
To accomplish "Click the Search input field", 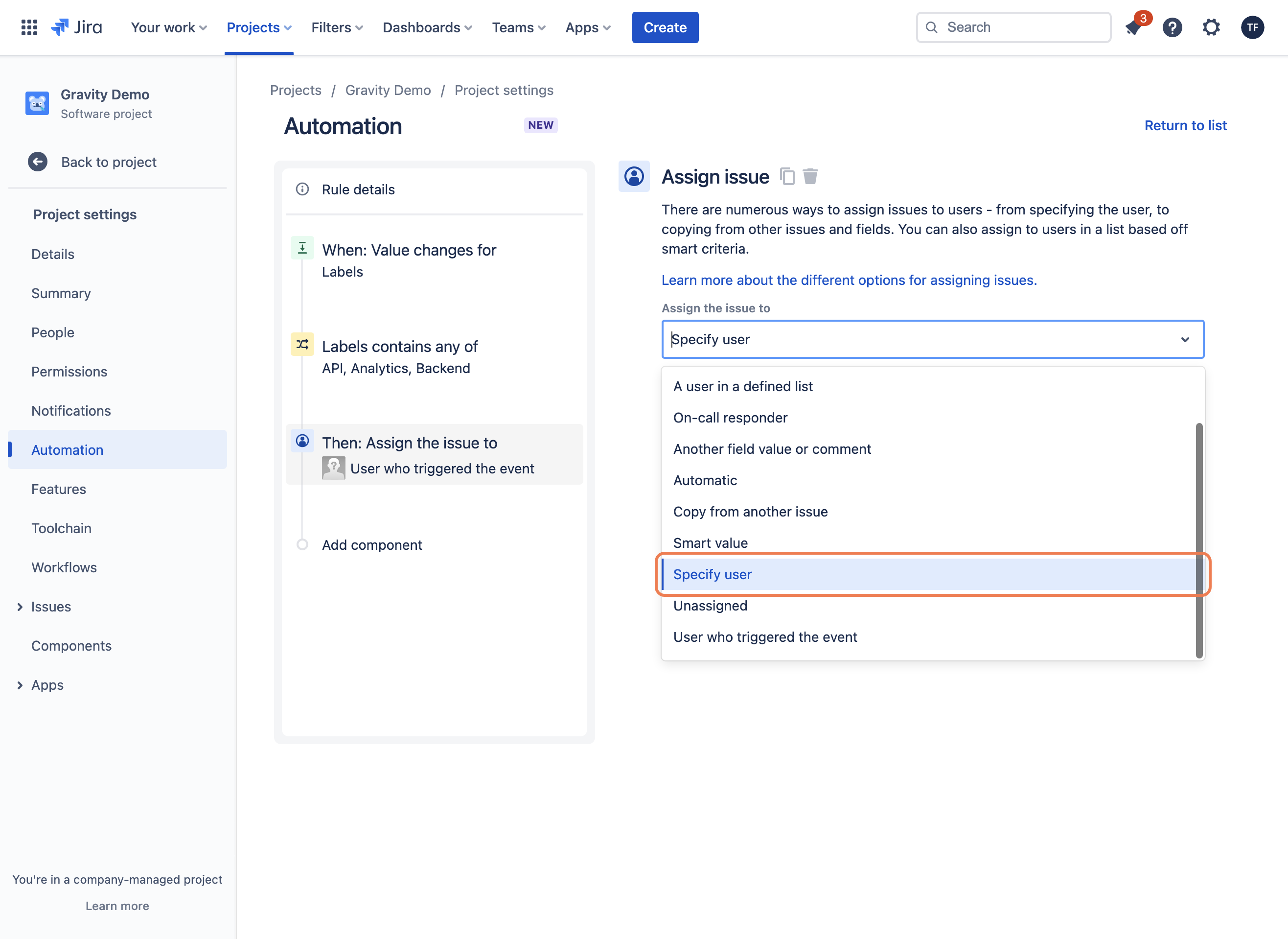I will pos(1013,27).
